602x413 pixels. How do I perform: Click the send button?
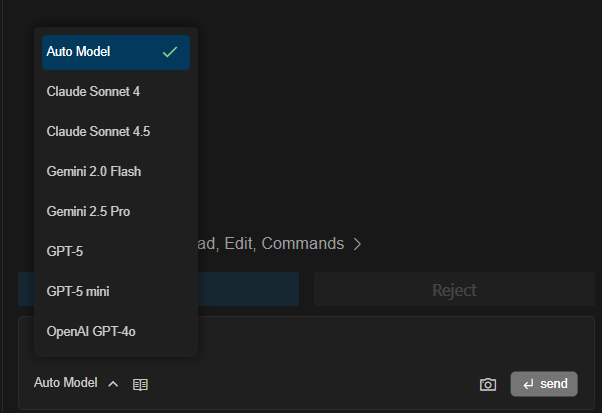tap(544, 384)
